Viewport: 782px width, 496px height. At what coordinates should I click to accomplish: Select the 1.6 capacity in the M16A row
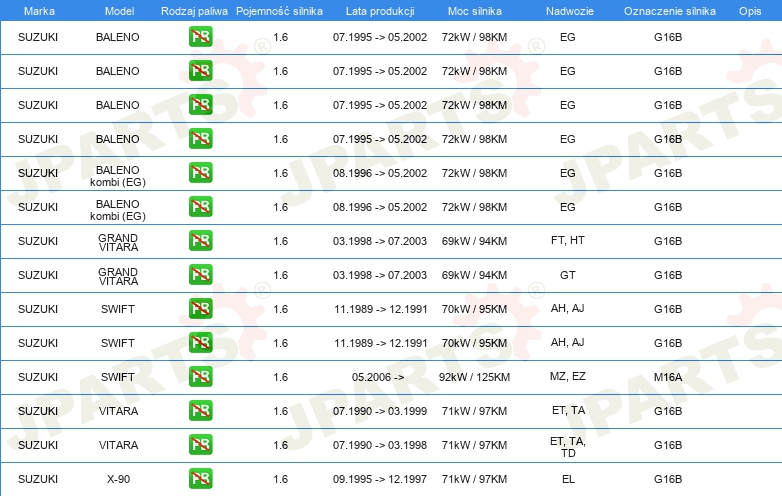click(x=281, y=377)
